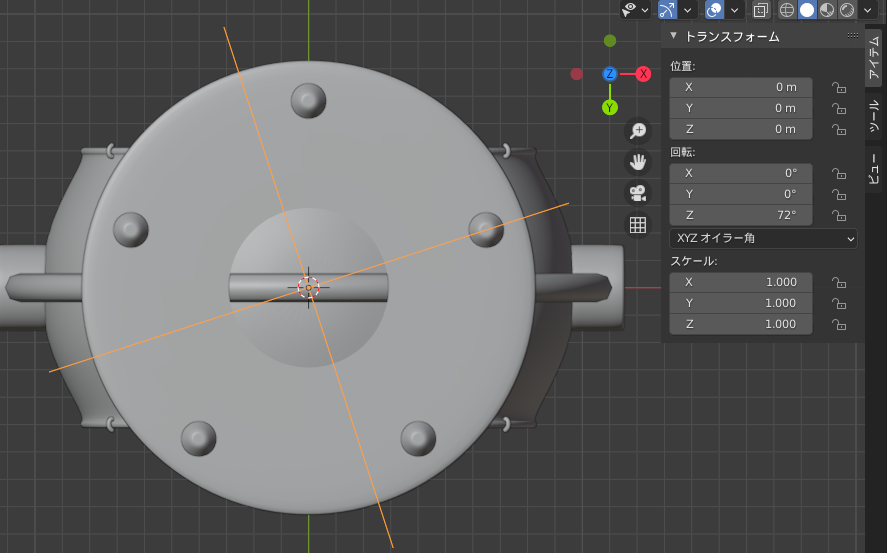Lock scale X axis
The width and height of the screenshot is (887, 553).
point(839,282)
